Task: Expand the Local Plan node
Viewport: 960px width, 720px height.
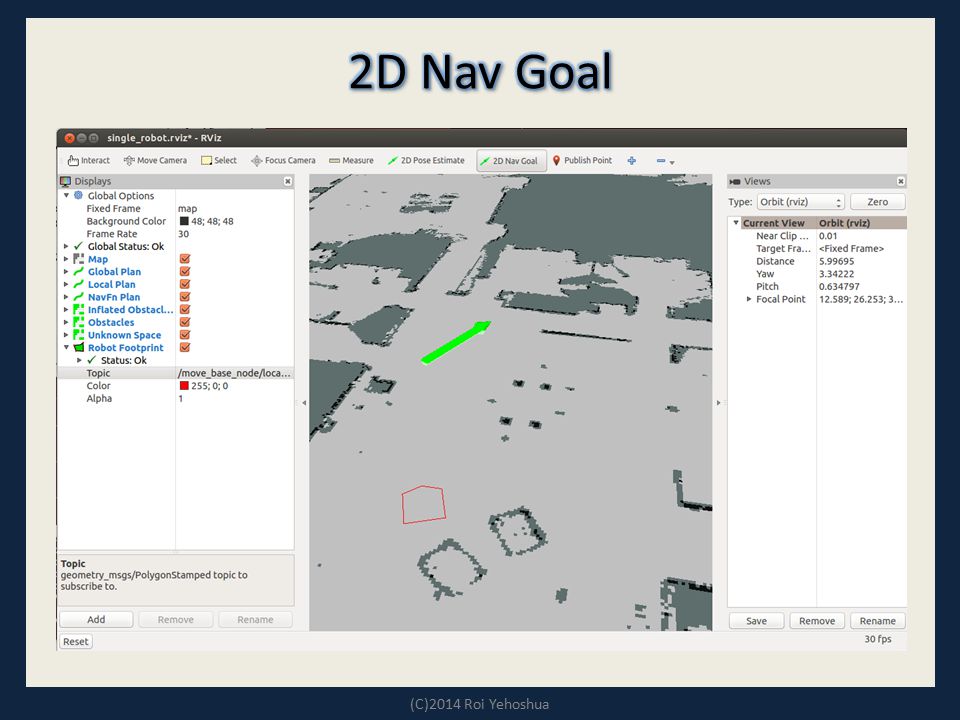Action: click(x=66, y=285)
